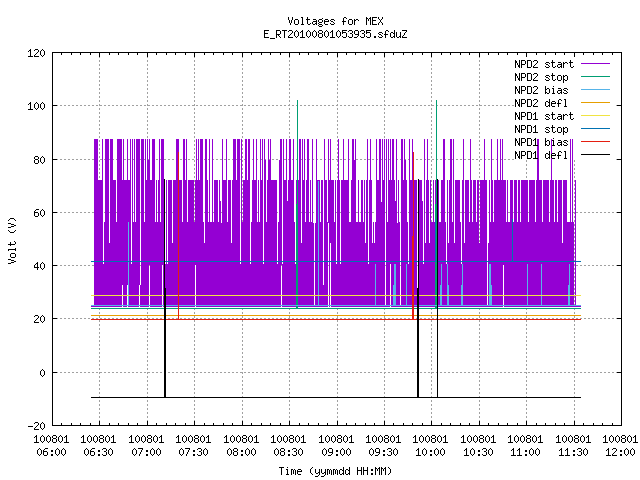Click the 80 y-axis tick label
Image resolution: width=640 pixels, height=480 pixels.
click(x=40, y=160)
